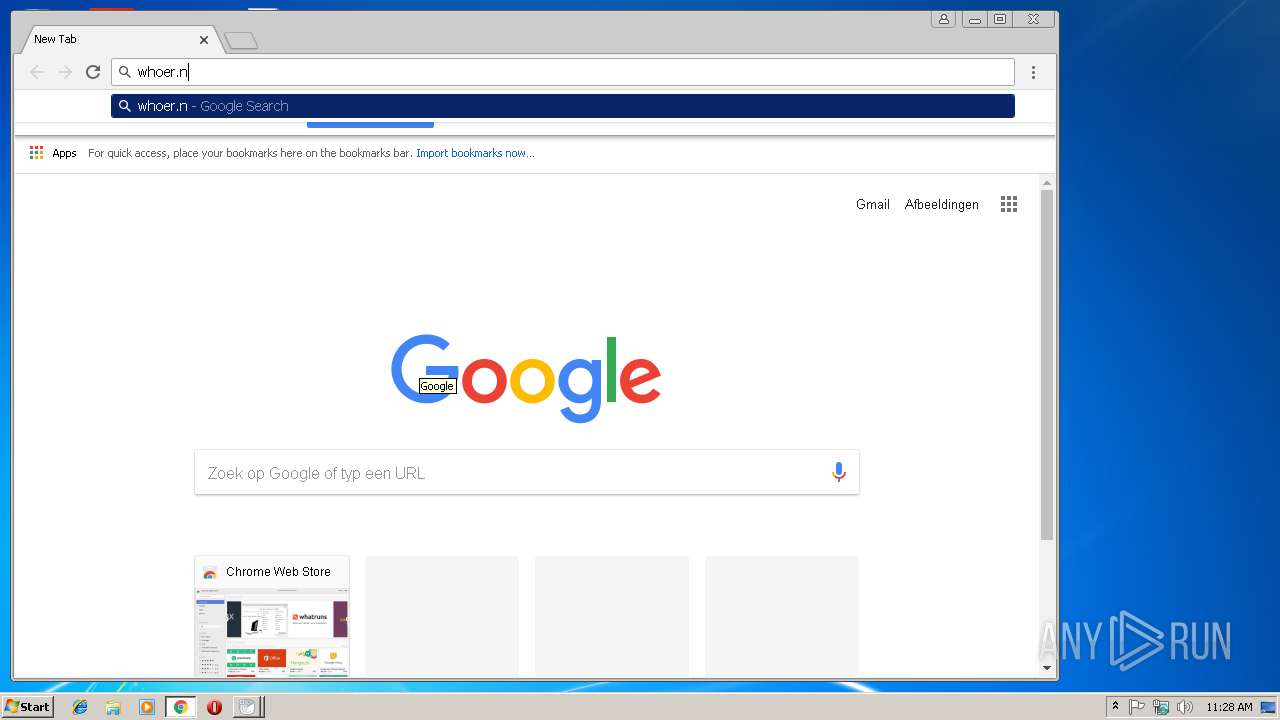Open the Chrome three-dot menu
Screen dimensions: 1280x720
[x=1033, y=72]
